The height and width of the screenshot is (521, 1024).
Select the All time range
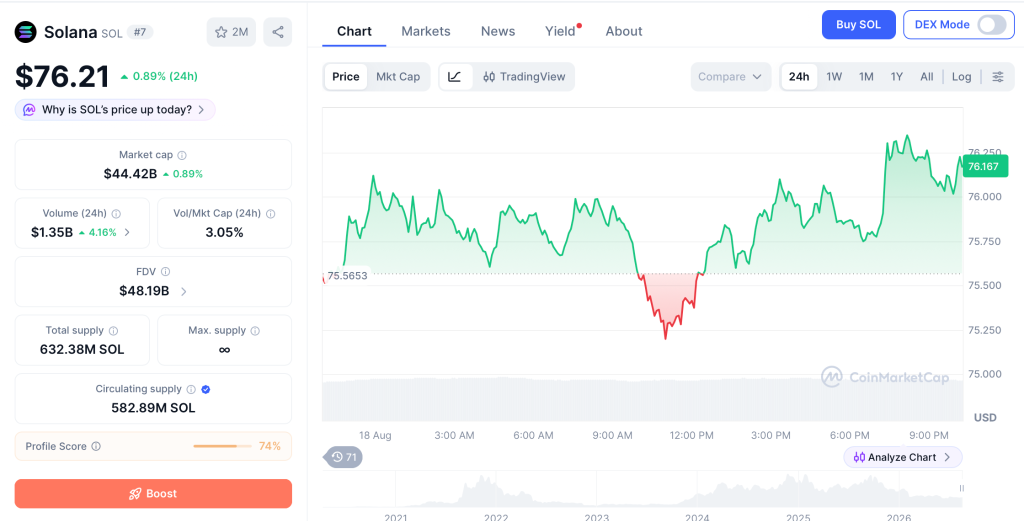[927, 76]
